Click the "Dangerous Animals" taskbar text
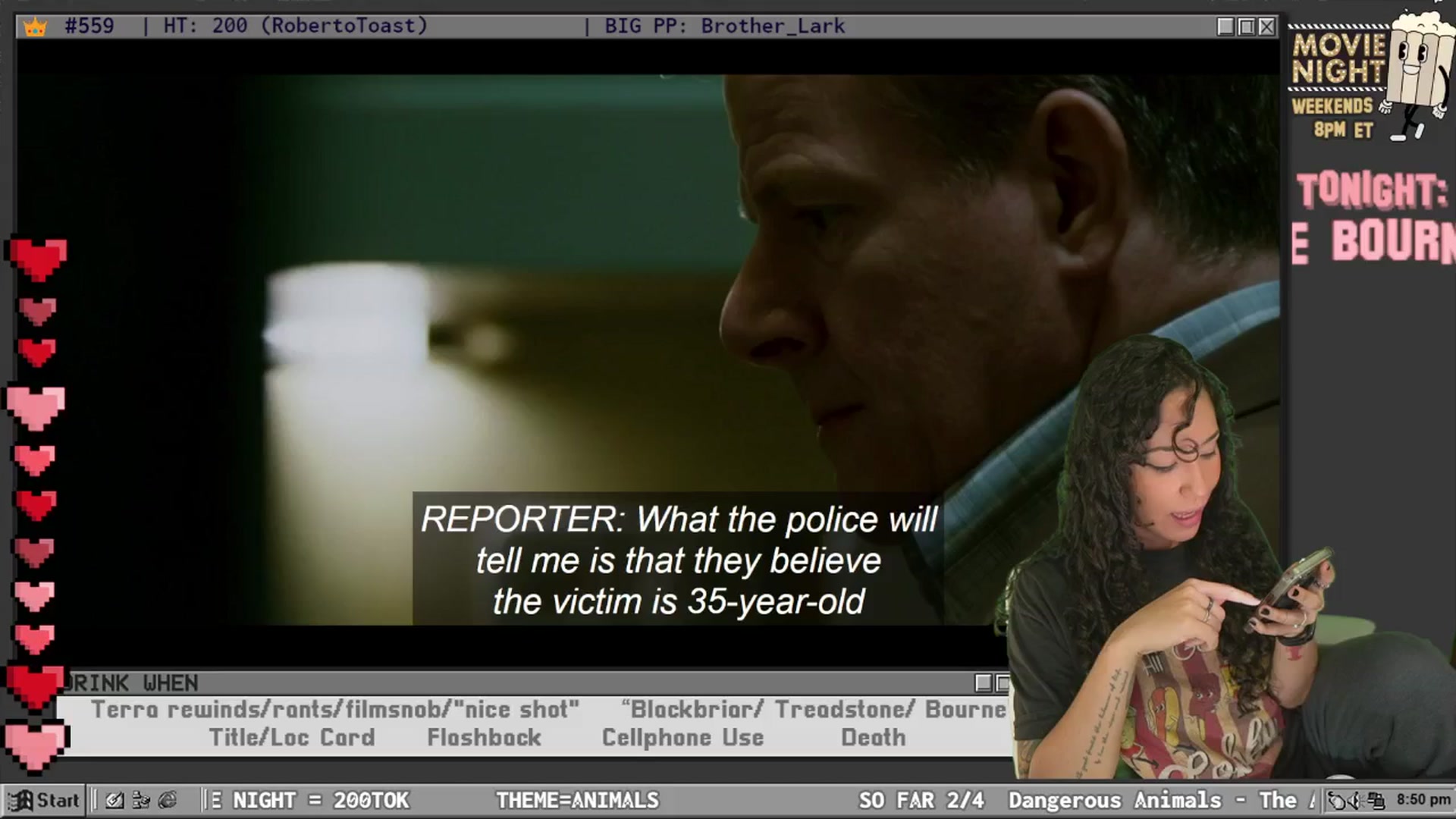Screen dimensions: 1456x819 click(x=1115, y=800)
